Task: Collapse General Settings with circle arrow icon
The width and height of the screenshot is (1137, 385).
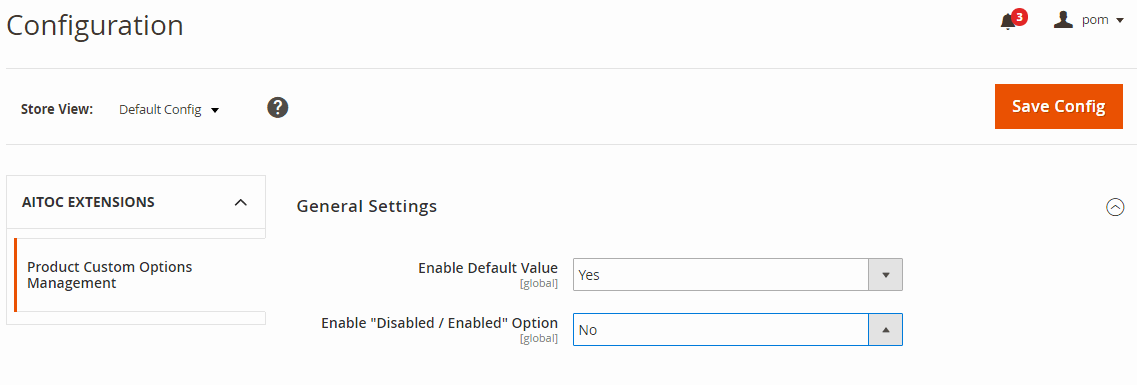Action: [x=1115, y=207]
